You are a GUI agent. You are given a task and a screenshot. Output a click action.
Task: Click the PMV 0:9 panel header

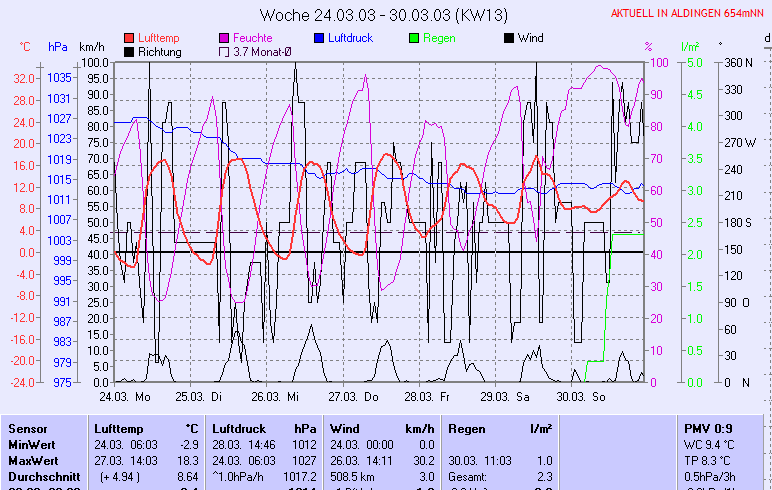709,428
